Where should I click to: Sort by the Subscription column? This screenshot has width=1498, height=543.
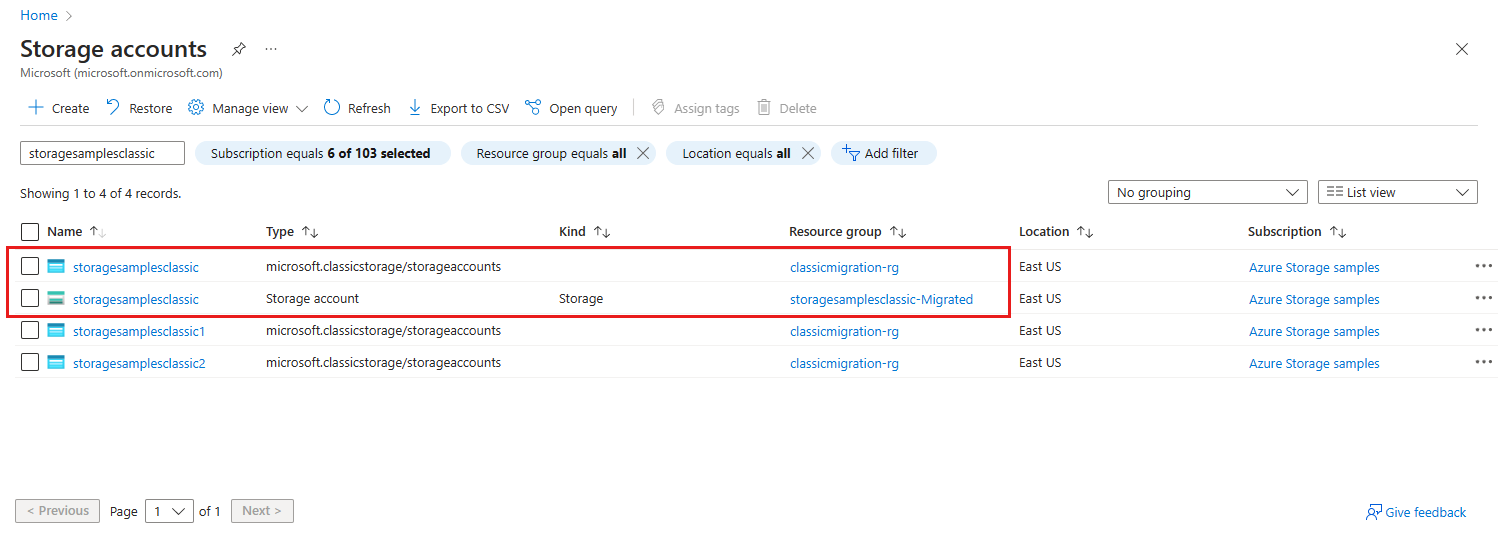[1297, 232]
